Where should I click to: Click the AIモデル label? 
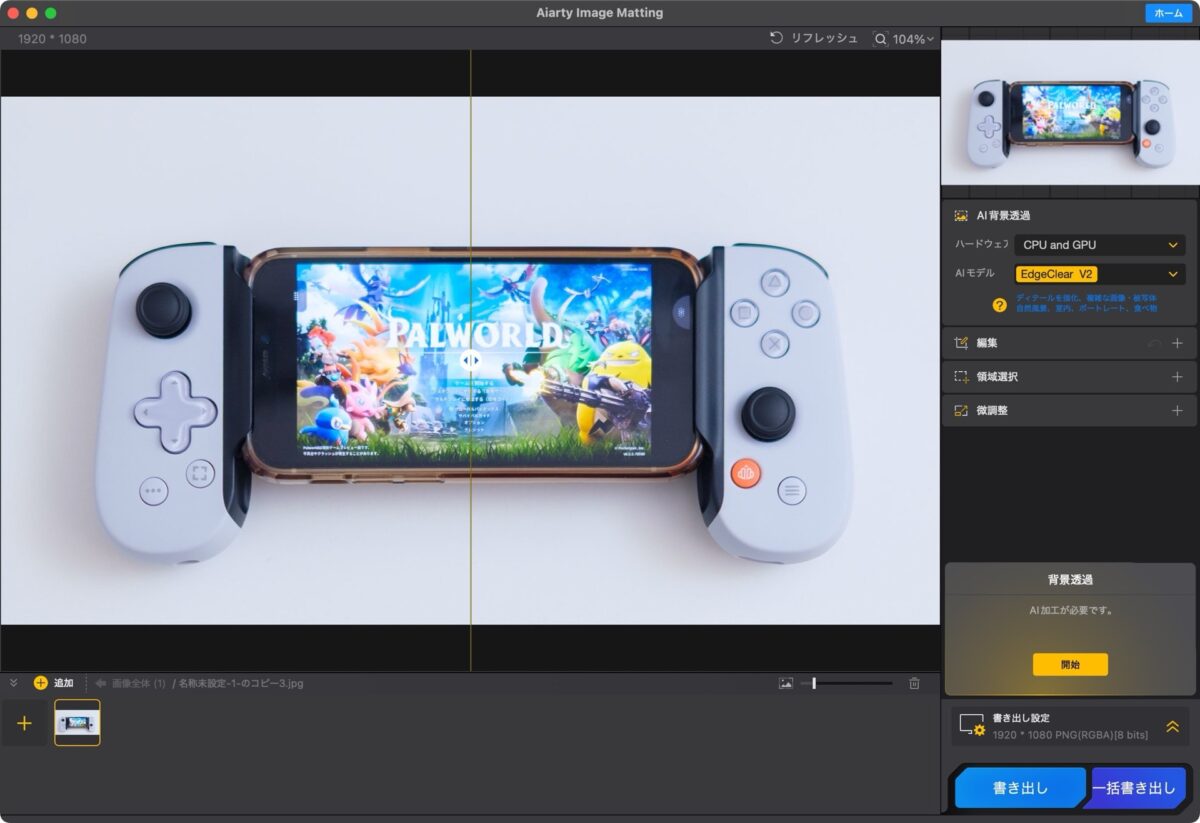point(975,273)
